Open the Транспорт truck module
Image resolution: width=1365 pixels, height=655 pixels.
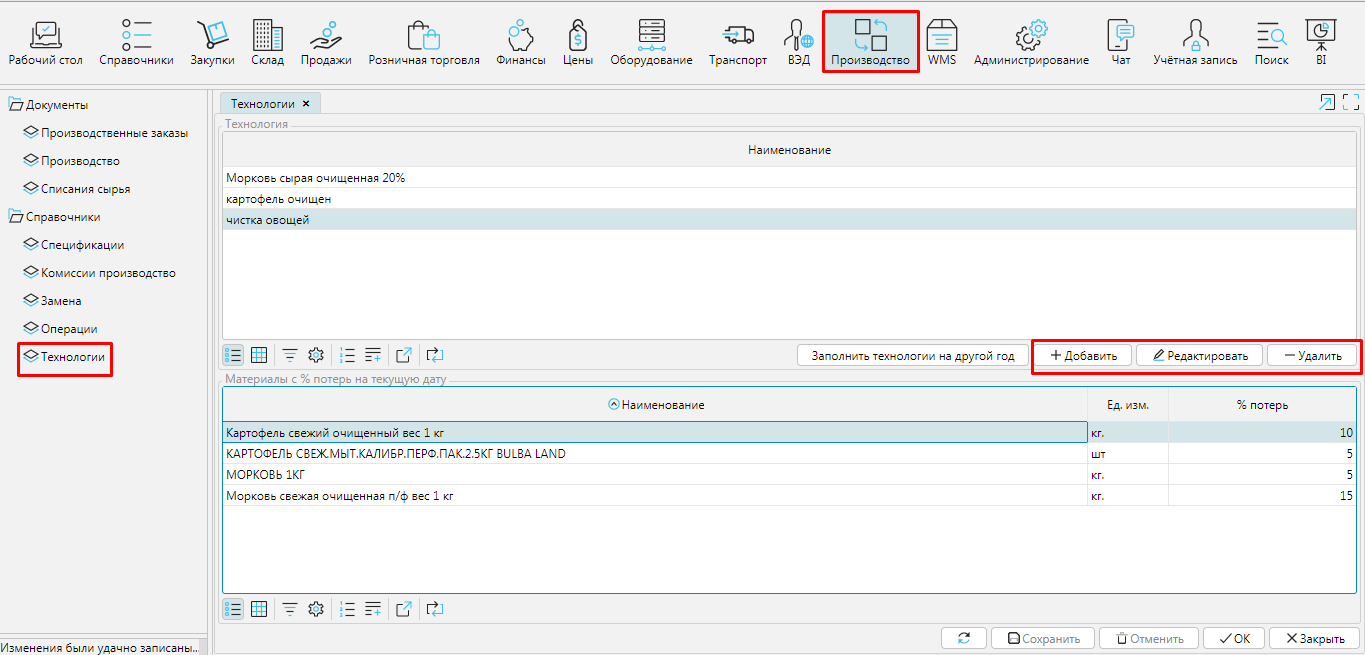(737, 43)
